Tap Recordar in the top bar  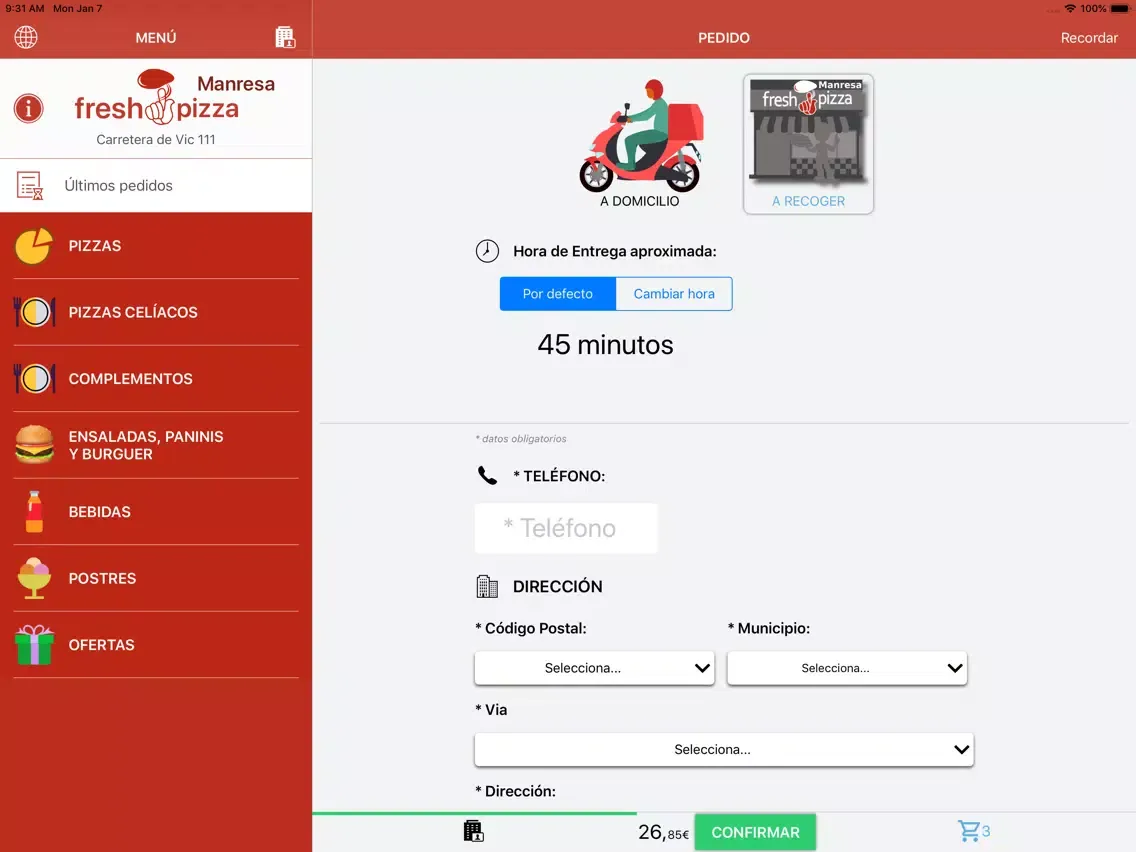pos(1089,38)
